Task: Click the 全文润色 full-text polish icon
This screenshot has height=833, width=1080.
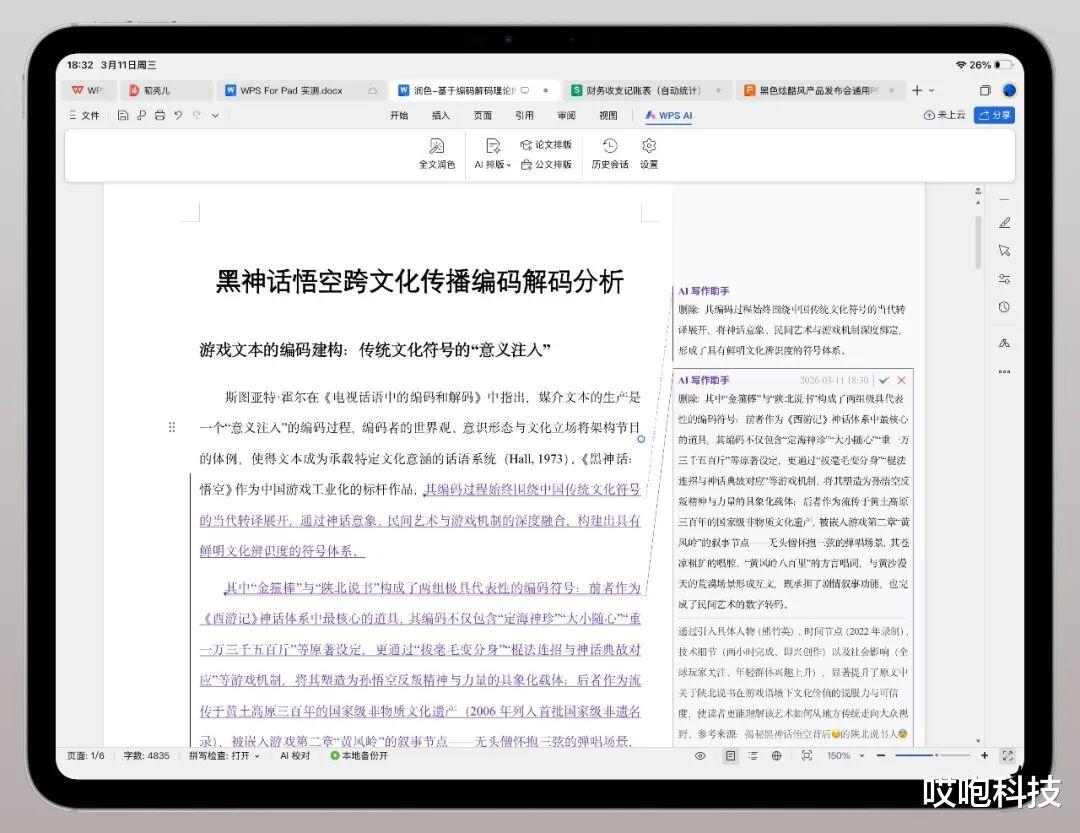Action: (x=437, y=153)
